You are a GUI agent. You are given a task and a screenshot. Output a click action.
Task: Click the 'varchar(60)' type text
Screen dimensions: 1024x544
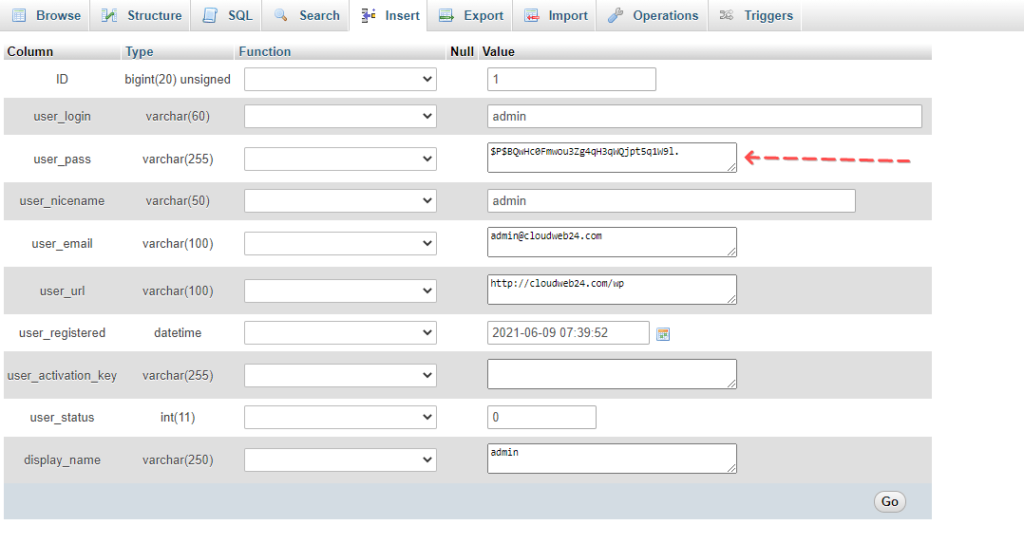tap(178, 116)
